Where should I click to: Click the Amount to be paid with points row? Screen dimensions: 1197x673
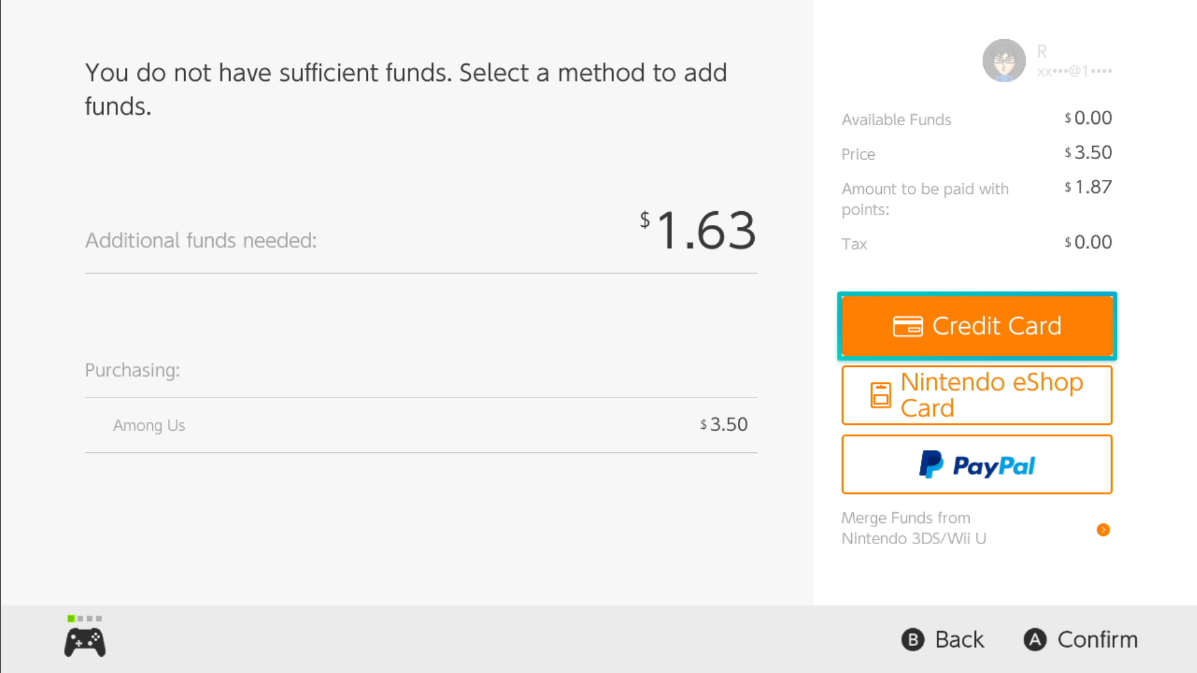click(976, 198)
